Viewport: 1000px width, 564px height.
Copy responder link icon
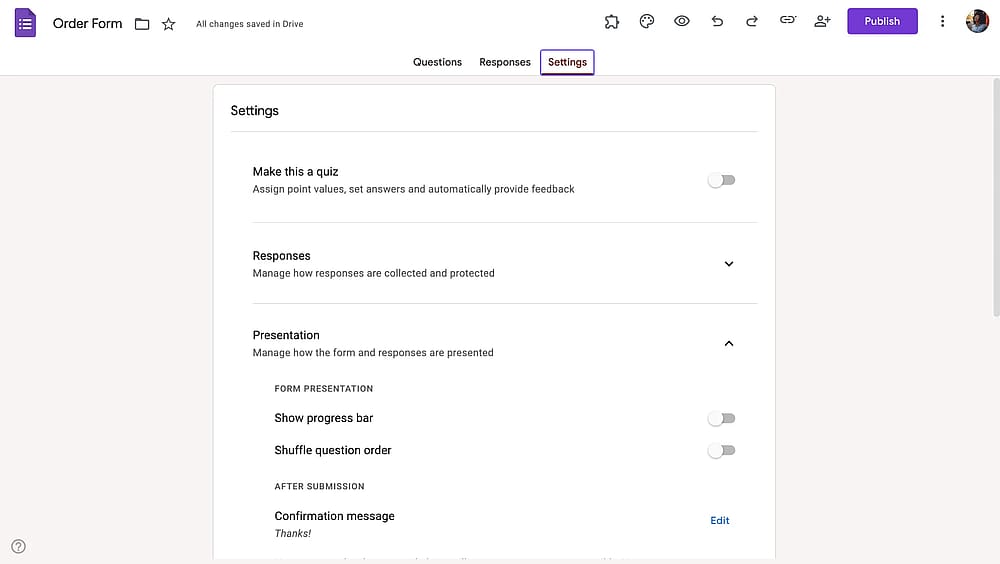pyautogui.click(x=788, y=20)
